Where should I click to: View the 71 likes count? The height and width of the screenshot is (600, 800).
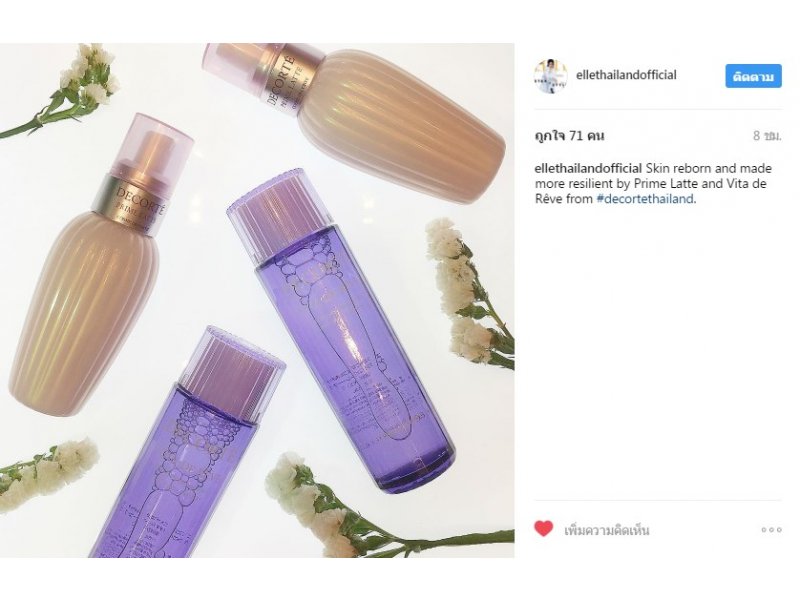click(x=569, y=136)
